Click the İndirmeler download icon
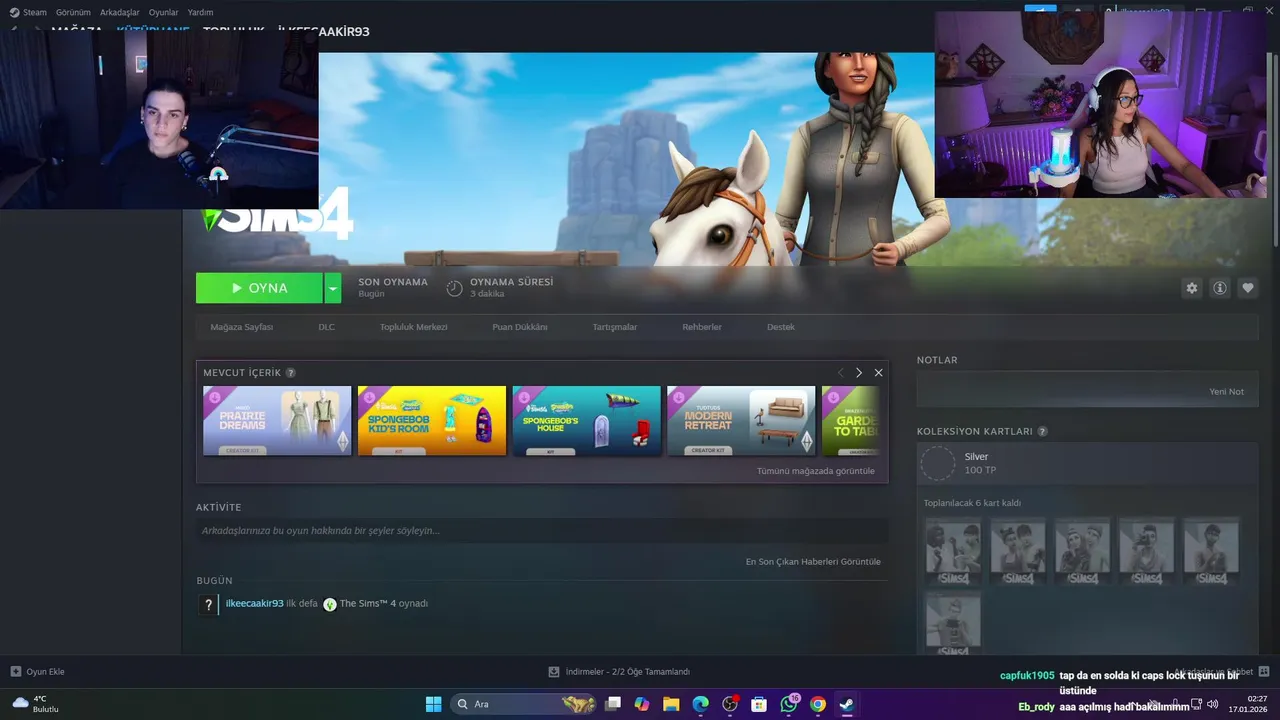This screenshot has width=1280, height=720. pos(554,672)
